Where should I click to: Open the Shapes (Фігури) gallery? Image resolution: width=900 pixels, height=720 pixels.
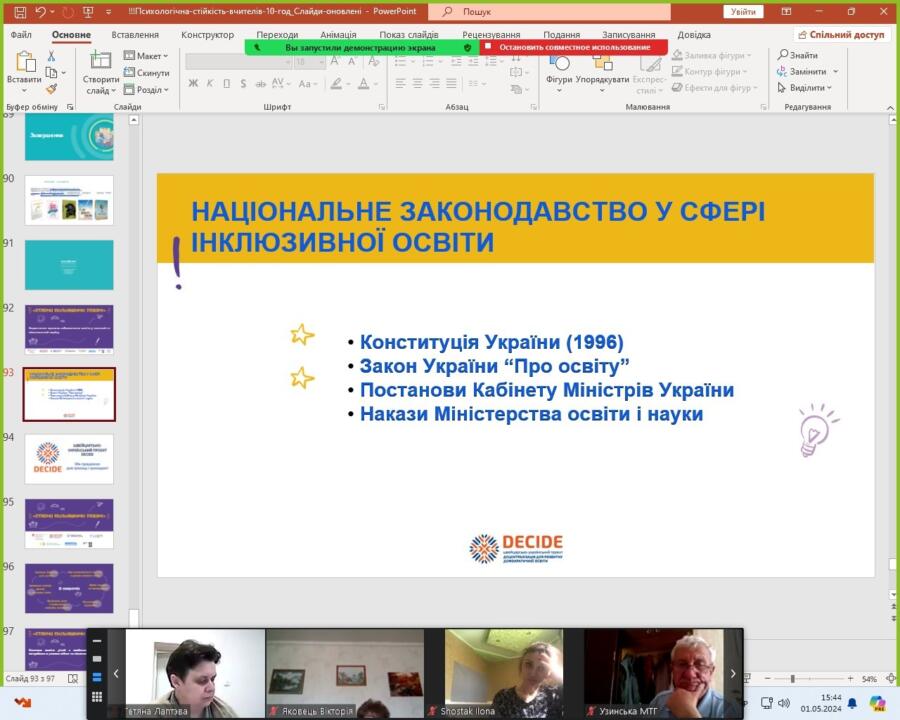click(559, 72)
